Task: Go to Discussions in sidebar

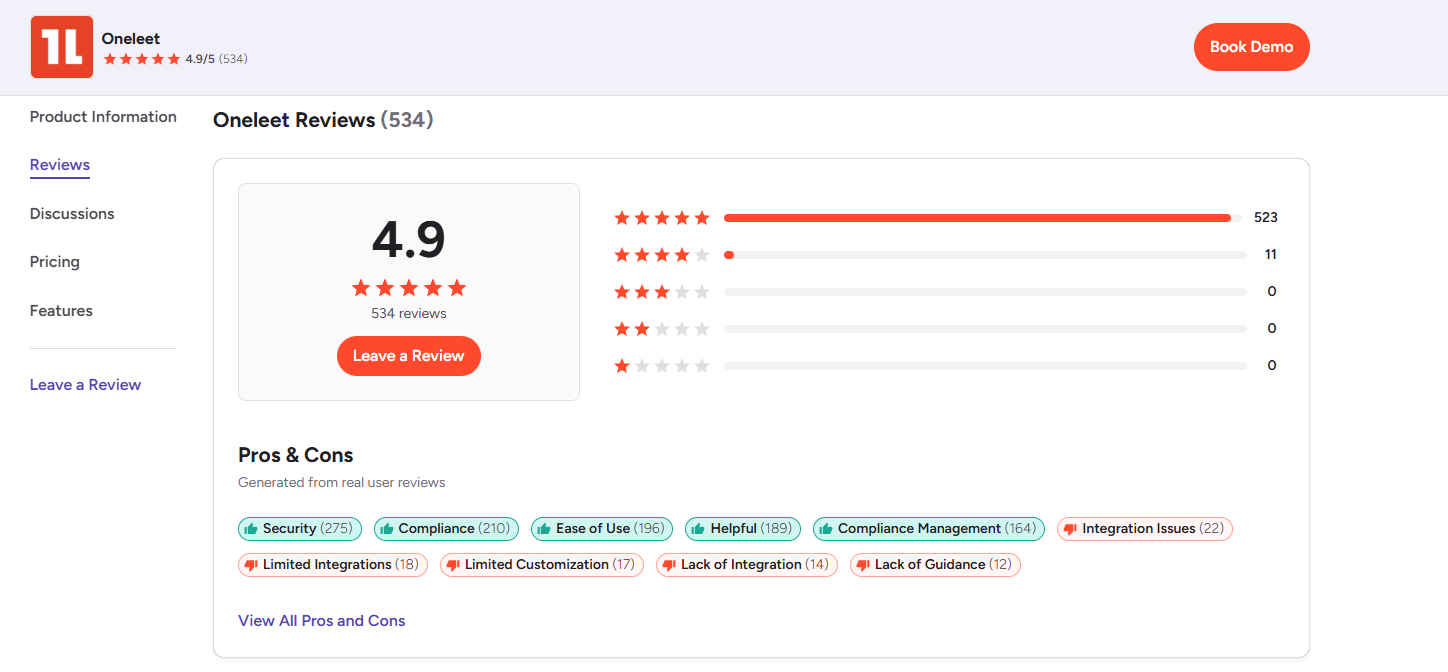Action: (x=72, y=214)
